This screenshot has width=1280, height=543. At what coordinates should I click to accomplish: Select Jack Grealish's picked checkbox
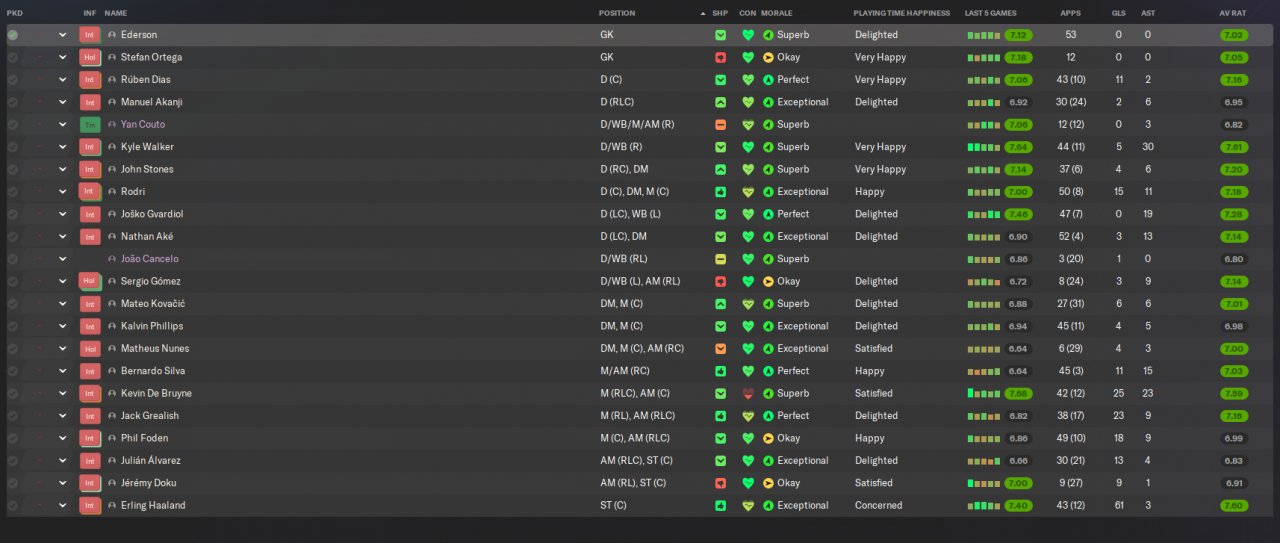tap(13, 416)
